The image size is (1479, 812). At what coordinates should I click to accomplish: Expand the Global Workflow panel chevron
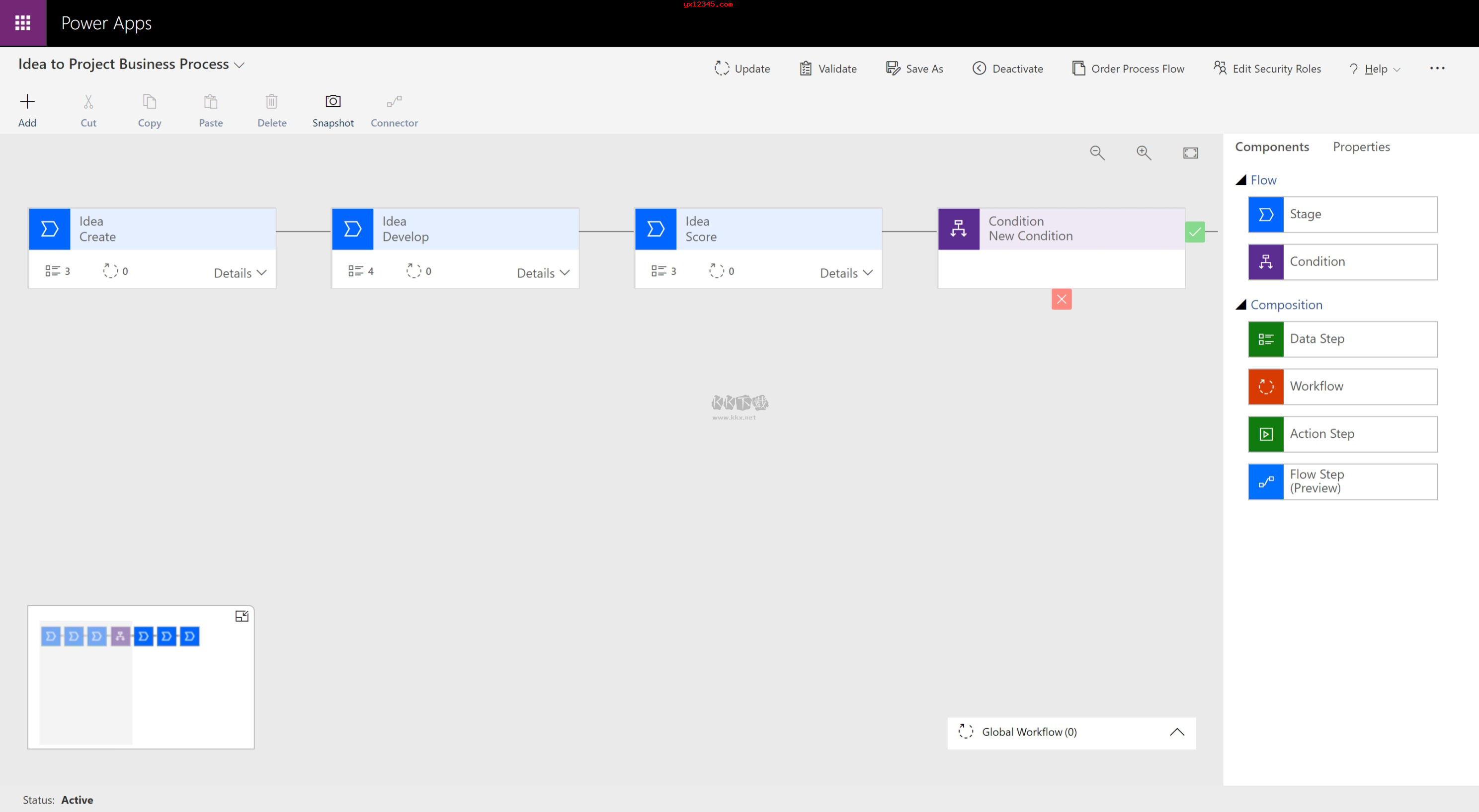[x=1177, y=732]
